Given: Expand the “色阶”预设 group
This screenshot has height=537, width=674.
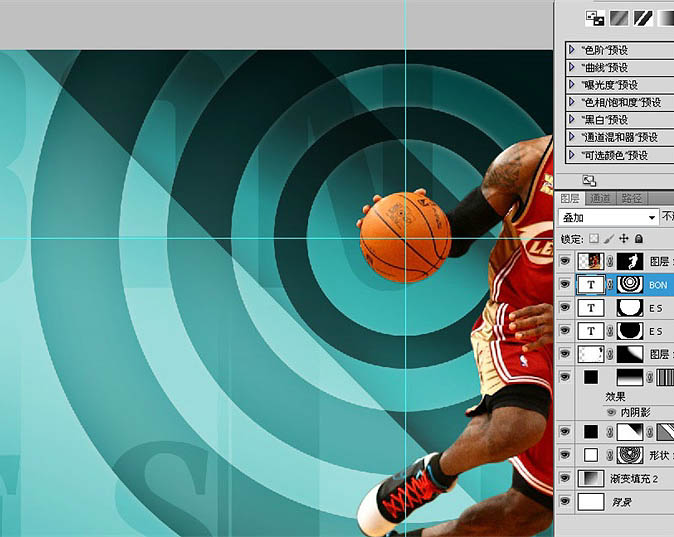Looking at the screenshot, I should 572,49.
